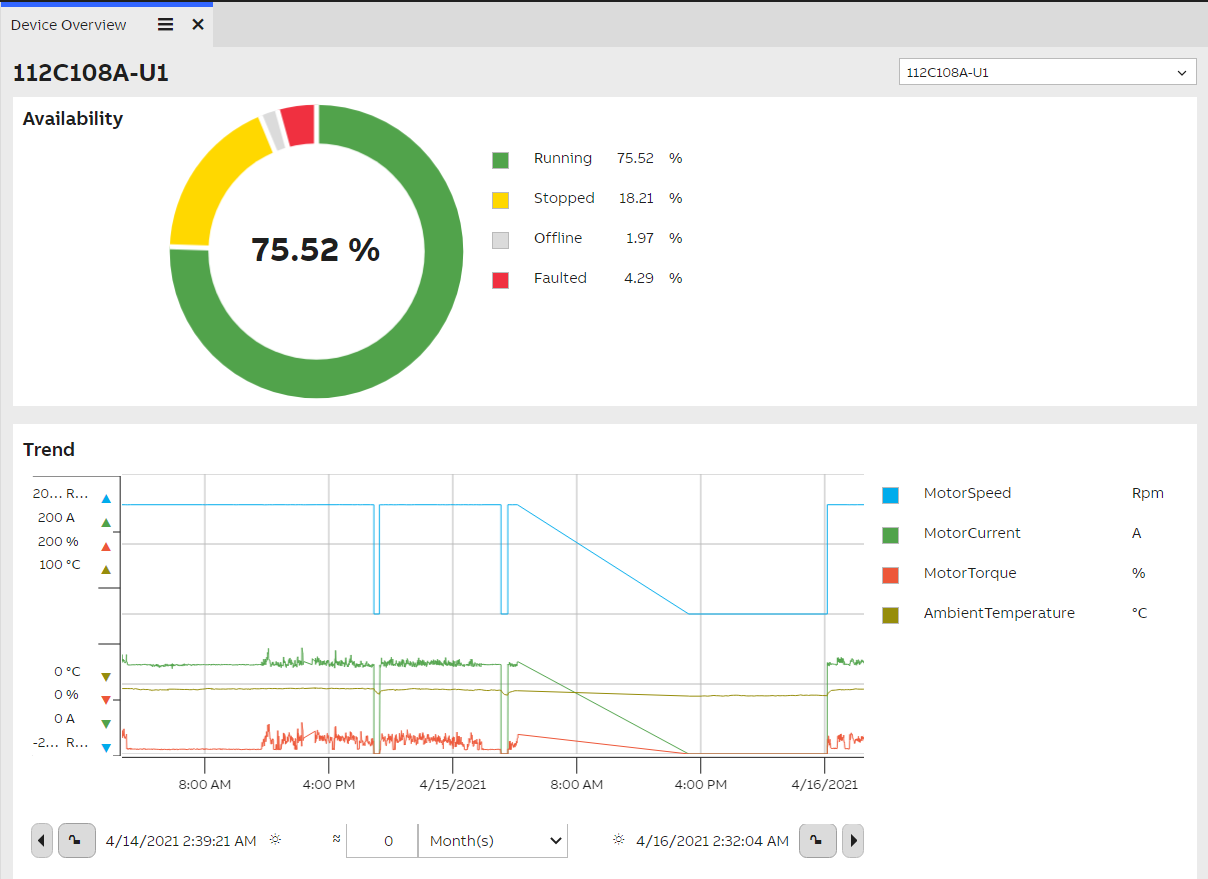Click the Trend heading
Image resolution: width=1208 pixels, height=879 pixels.
tap(49, 449)
